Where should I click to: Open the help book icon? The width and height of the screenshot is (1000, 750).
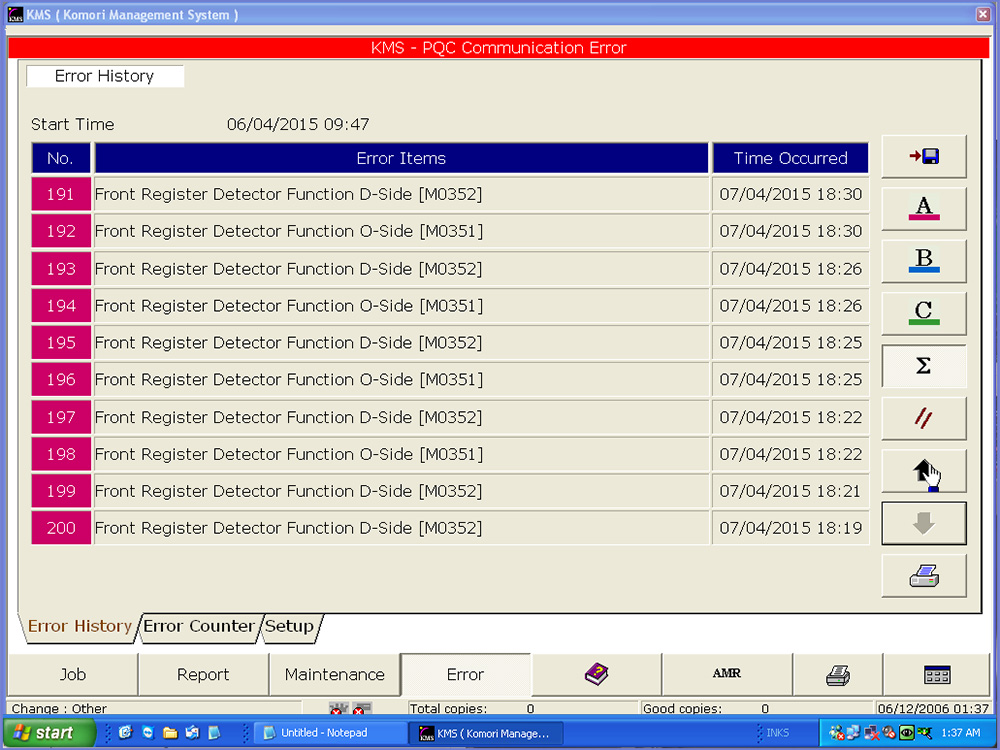[x=596, y=674]
